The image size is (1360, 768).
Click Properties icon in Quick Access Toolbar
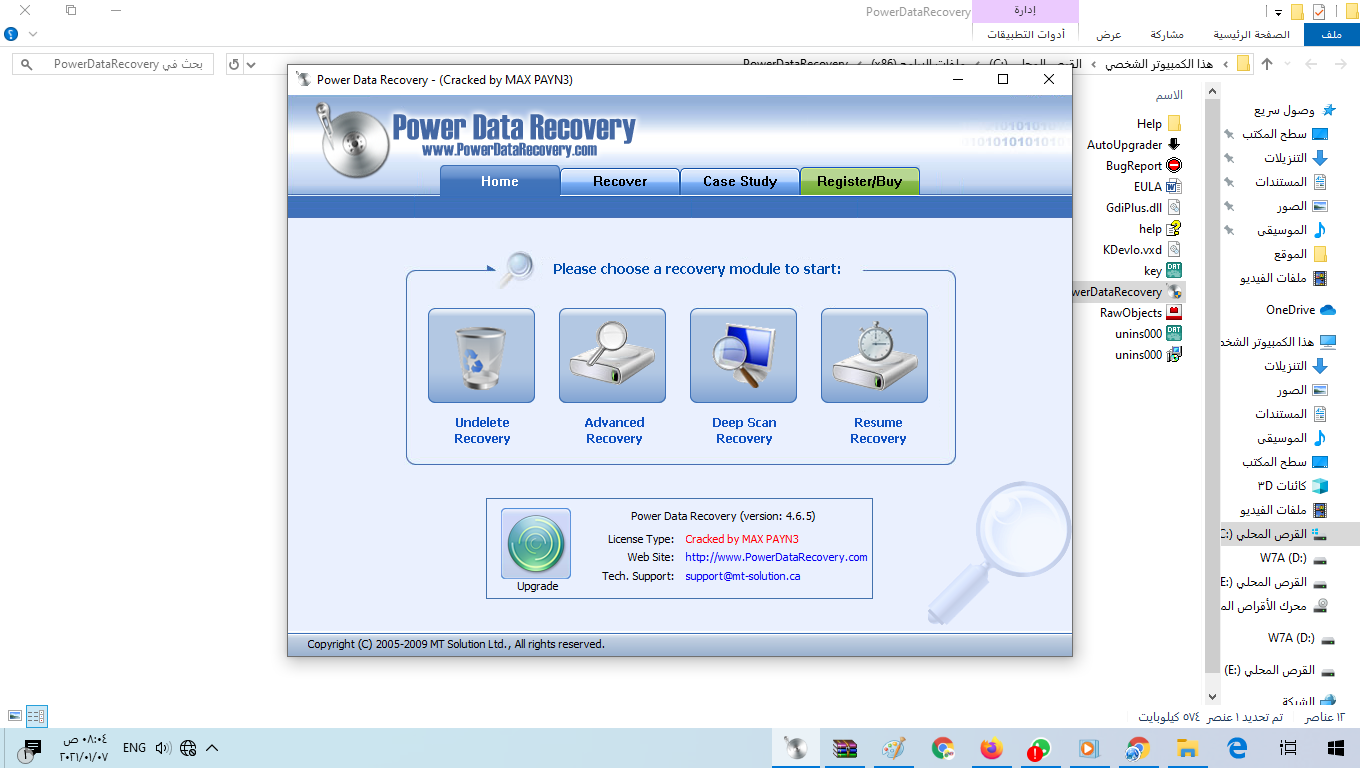tap(1319, 12)
